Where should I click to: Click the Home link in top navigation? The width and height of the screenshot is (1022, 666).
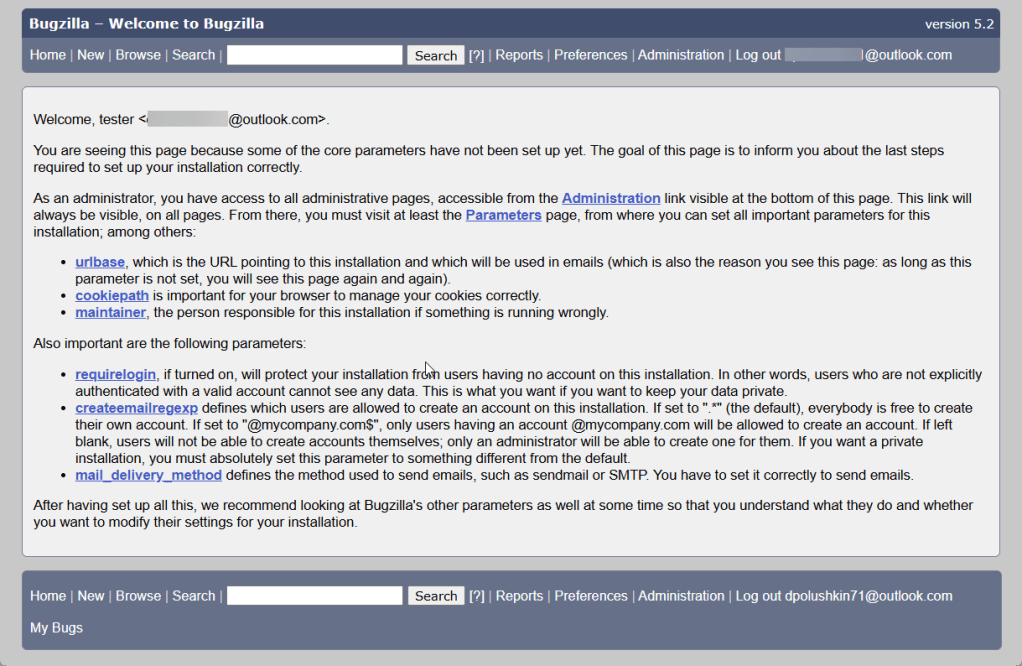pyautogui.click(x=47, y=55)
